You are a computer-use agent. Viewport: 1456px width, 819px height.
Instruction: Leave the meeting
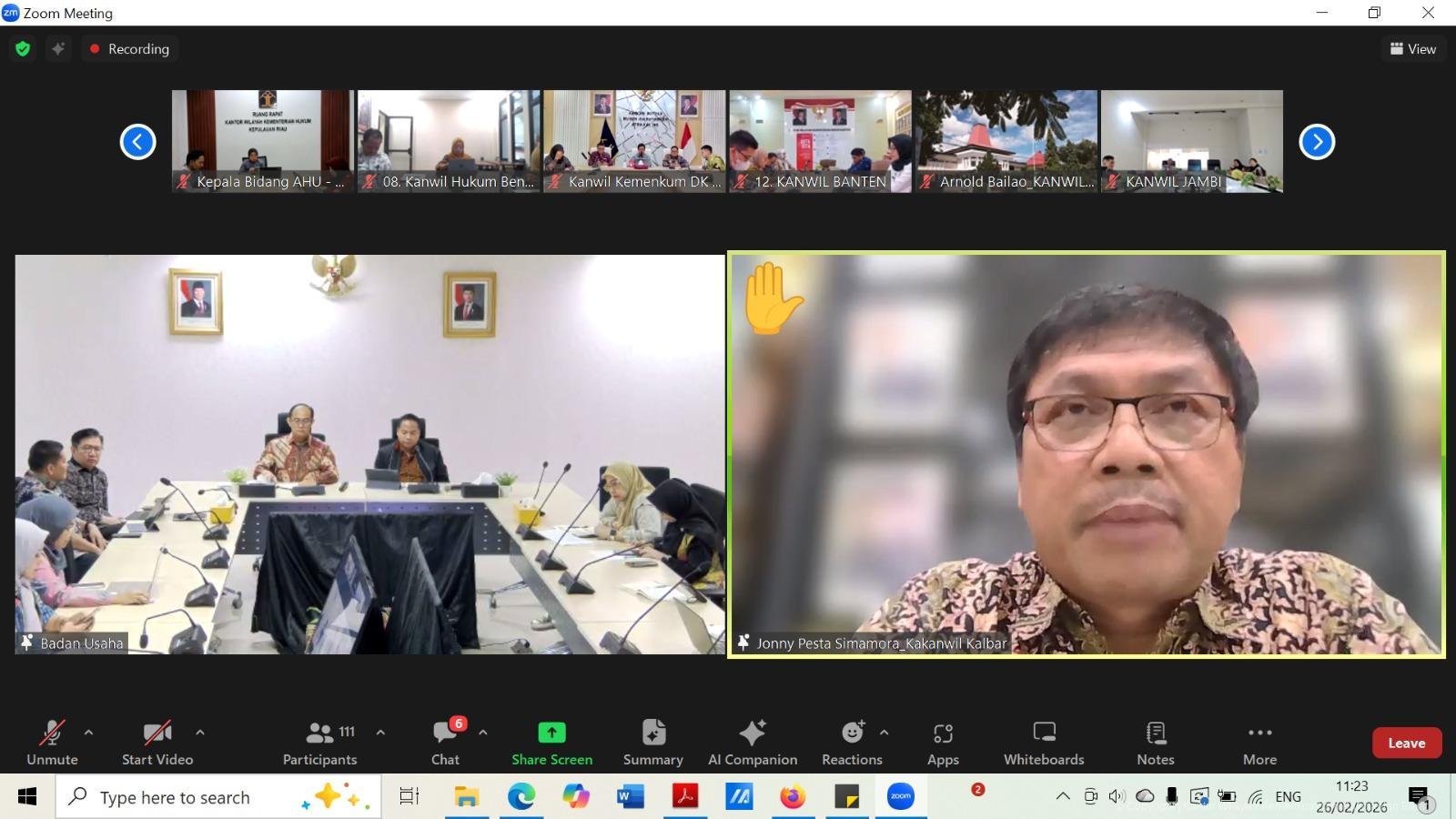pos(1406,743)
